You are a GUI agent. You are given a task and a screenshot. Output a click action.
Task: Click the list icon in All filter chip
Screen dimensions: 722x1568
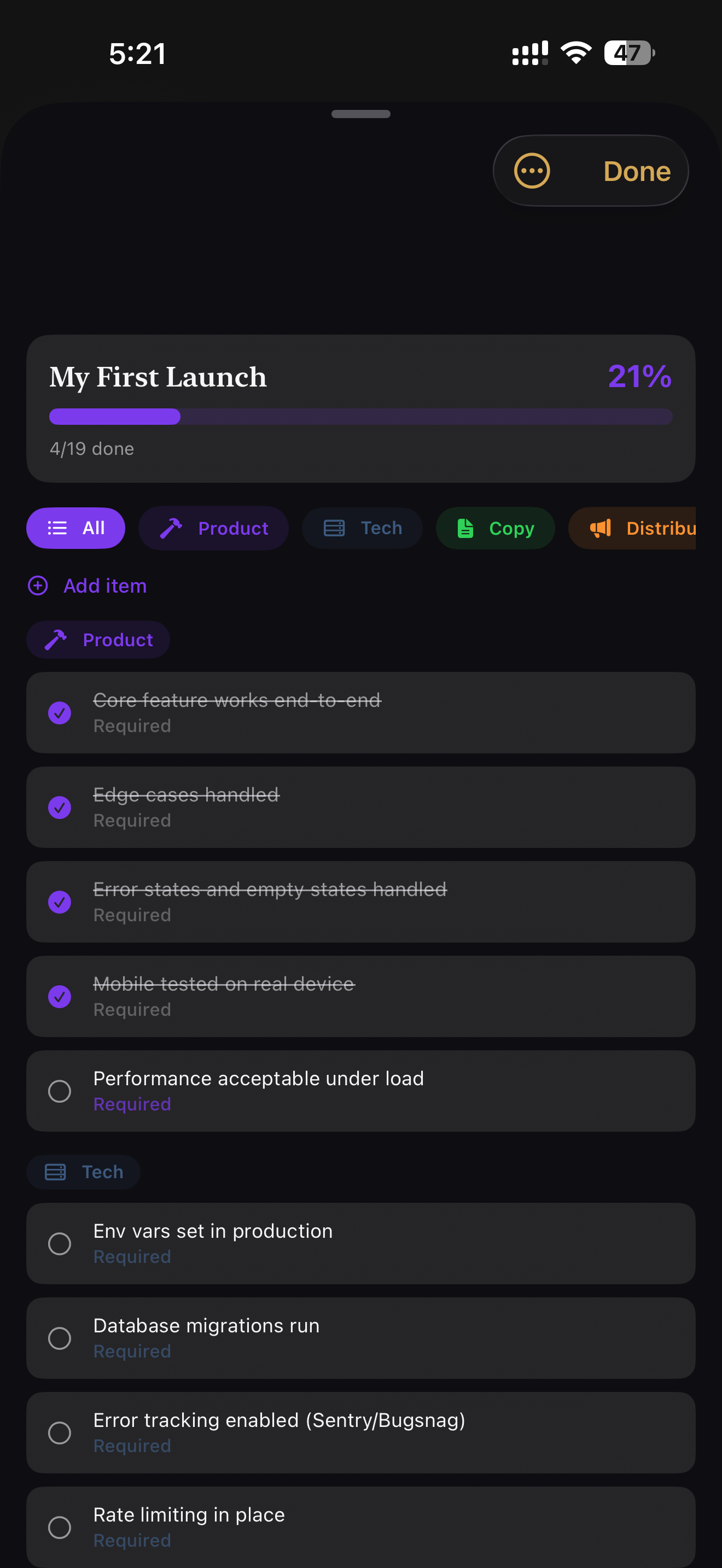57,528
